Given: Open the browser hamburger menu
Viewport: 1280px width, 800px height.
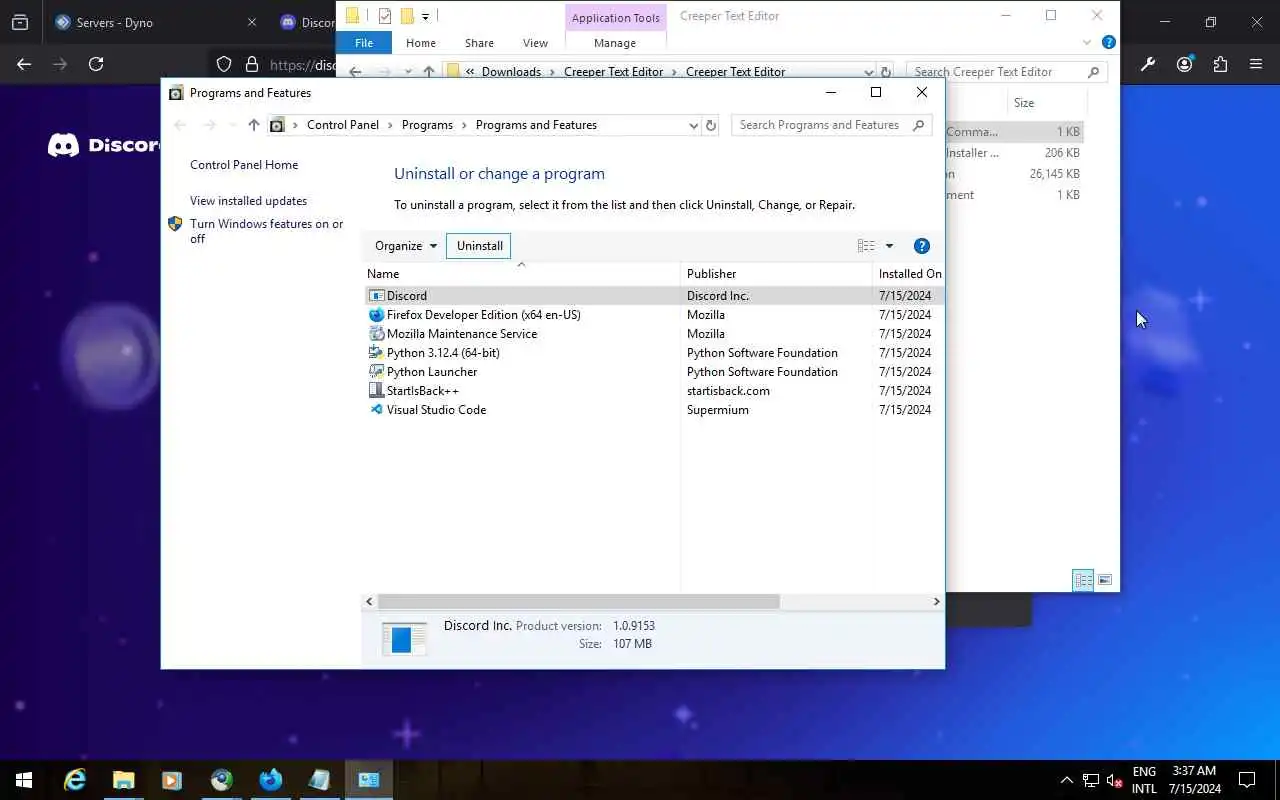Looking at the screenshot, I should pos(1256,64).
